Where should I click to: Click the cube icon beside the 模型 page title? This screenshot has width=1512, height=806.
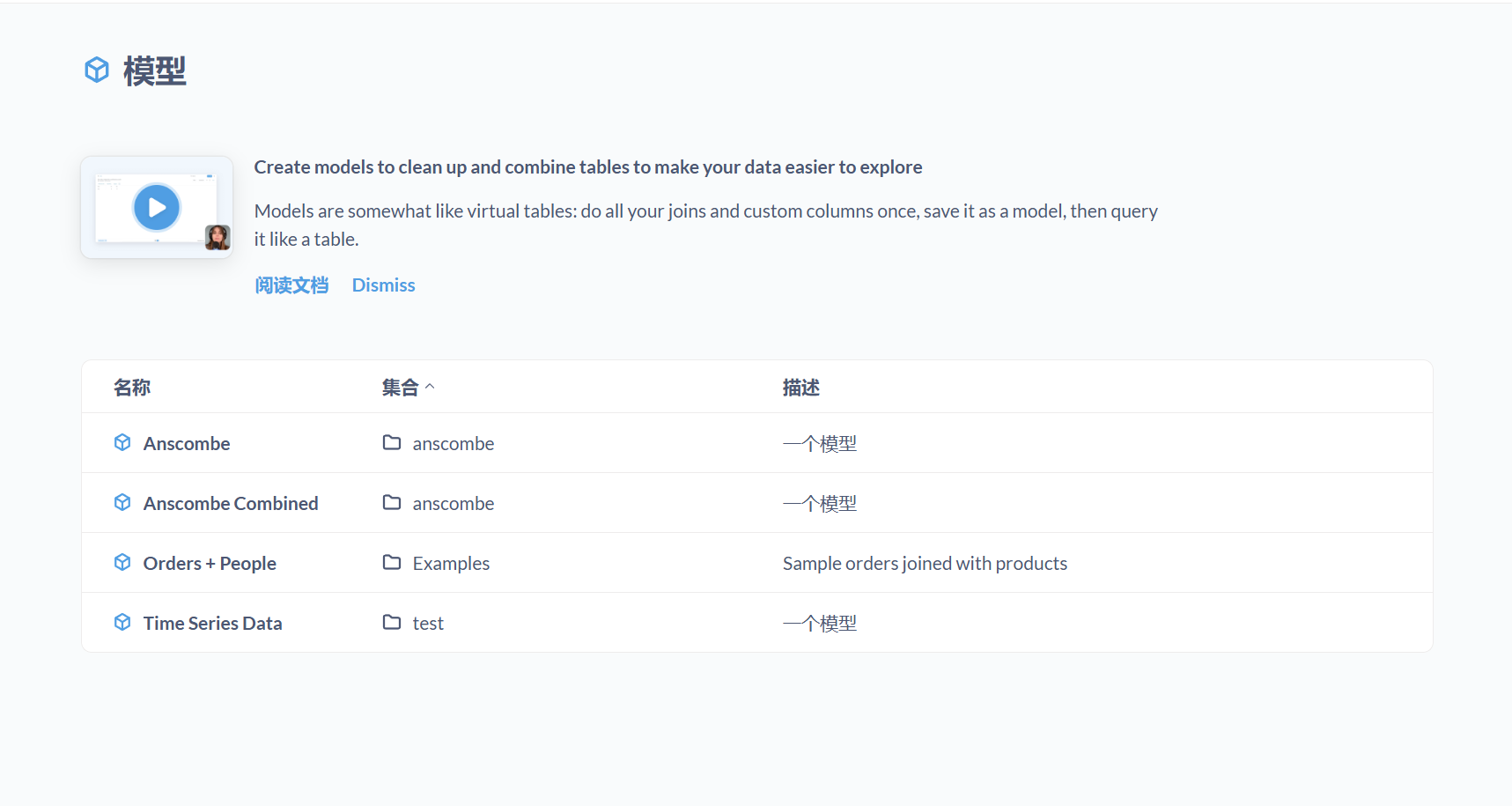click(97, 70)
